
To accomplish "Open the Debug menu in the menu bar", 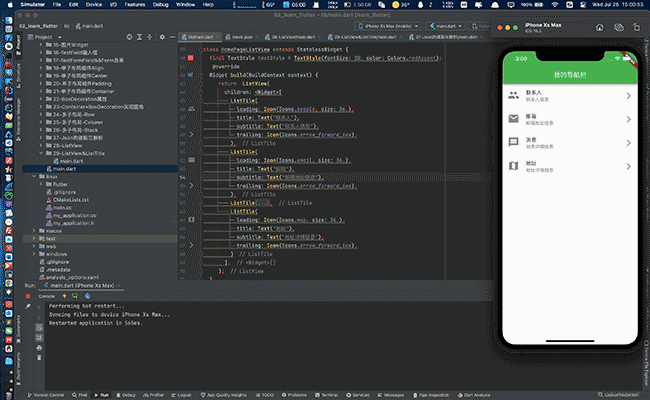I will tap(160, 5).
